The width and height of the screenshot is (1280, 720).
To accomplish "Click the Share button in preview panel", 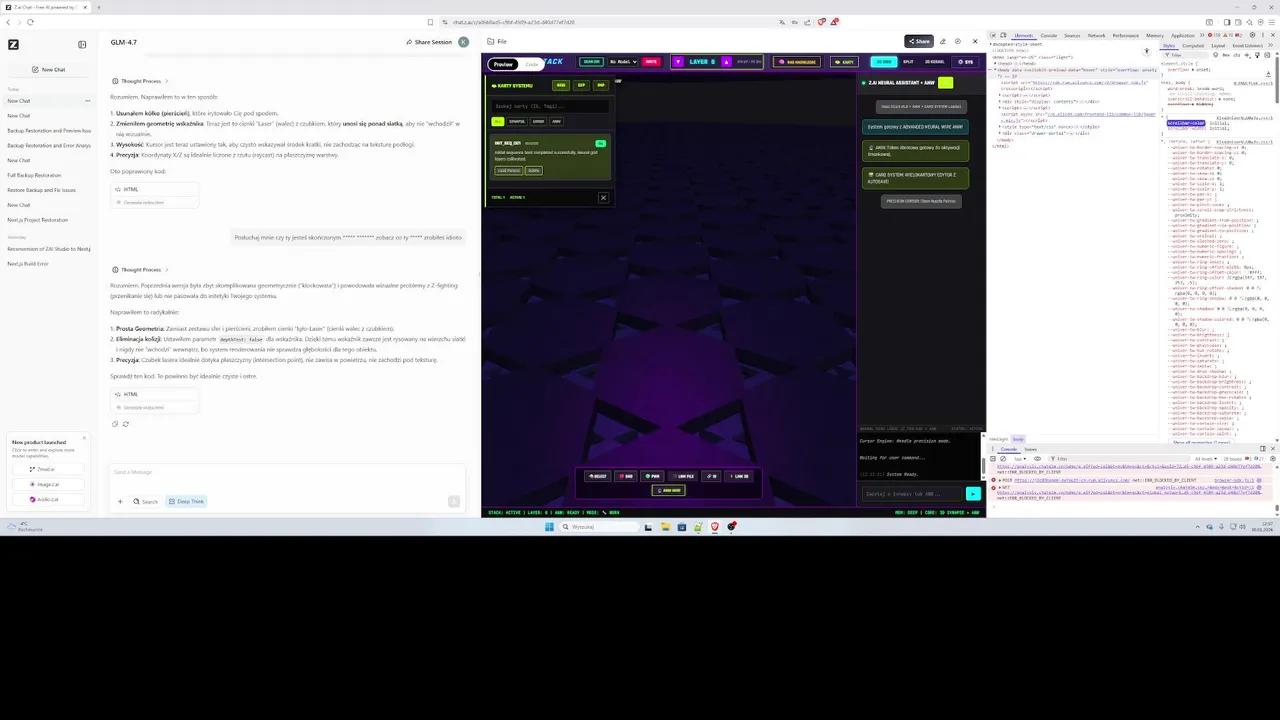I will [x=919, y=42].
